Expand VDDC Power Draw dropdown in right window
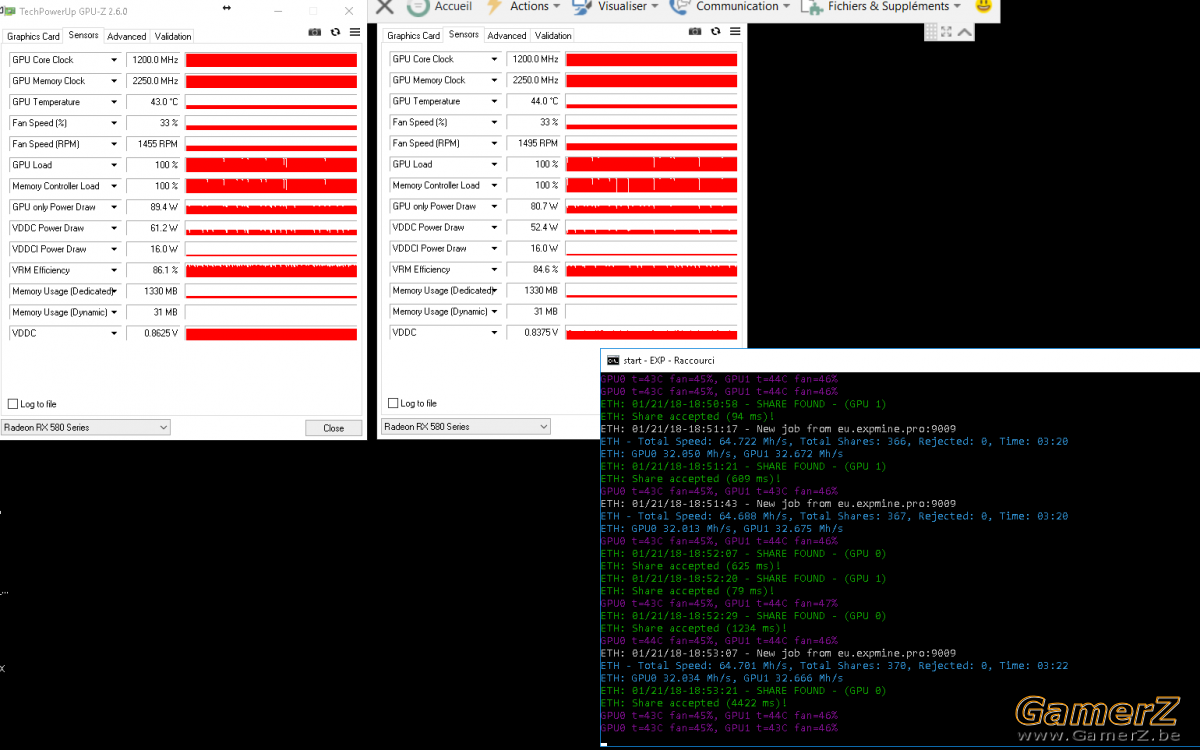 494,227
